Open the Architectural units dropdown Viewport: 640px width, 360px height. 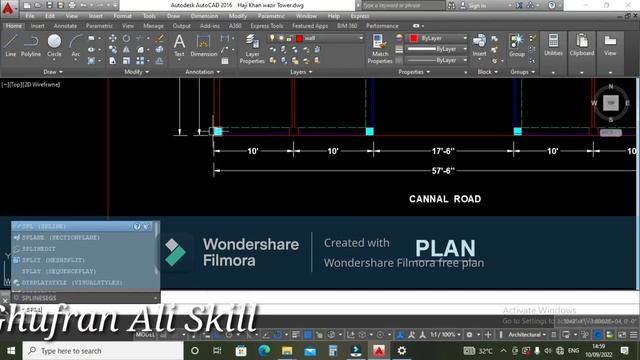point(527,335)
